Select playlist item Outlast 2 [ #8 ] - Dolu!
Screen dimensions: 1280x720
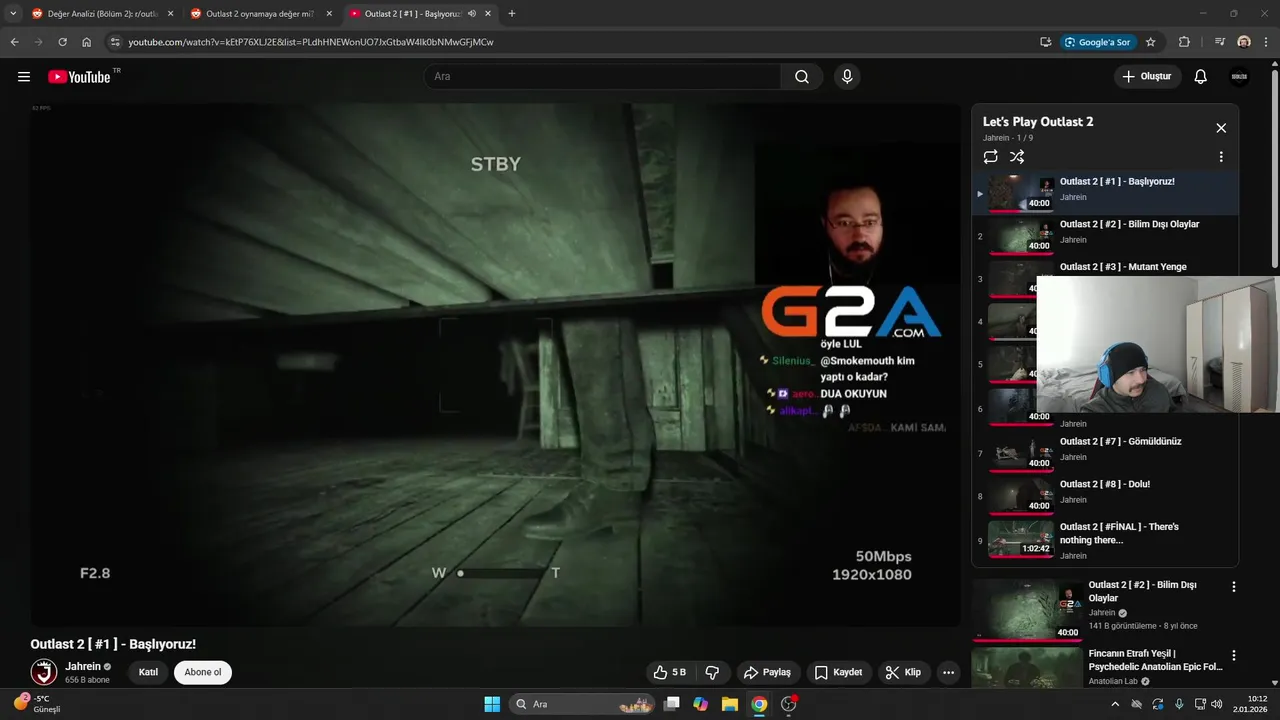tap(1105, 496)
